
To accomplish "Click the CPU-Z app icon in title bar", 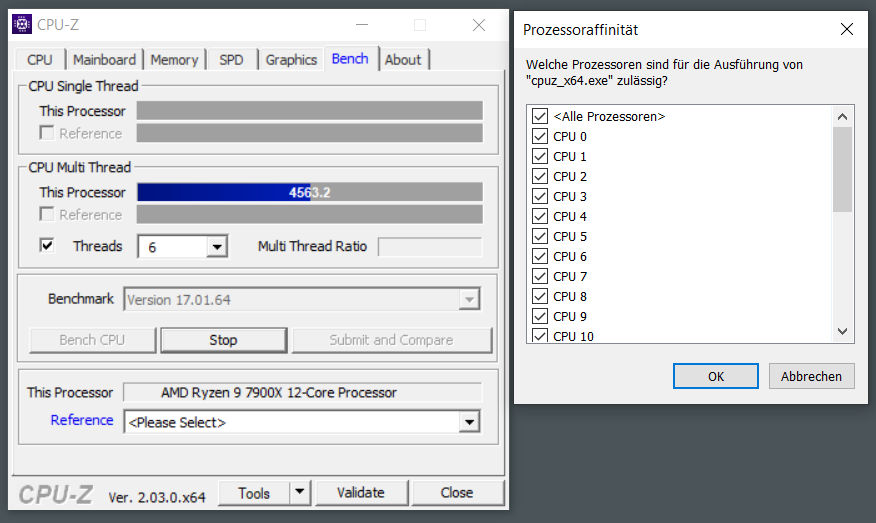I will click(22, 25).
